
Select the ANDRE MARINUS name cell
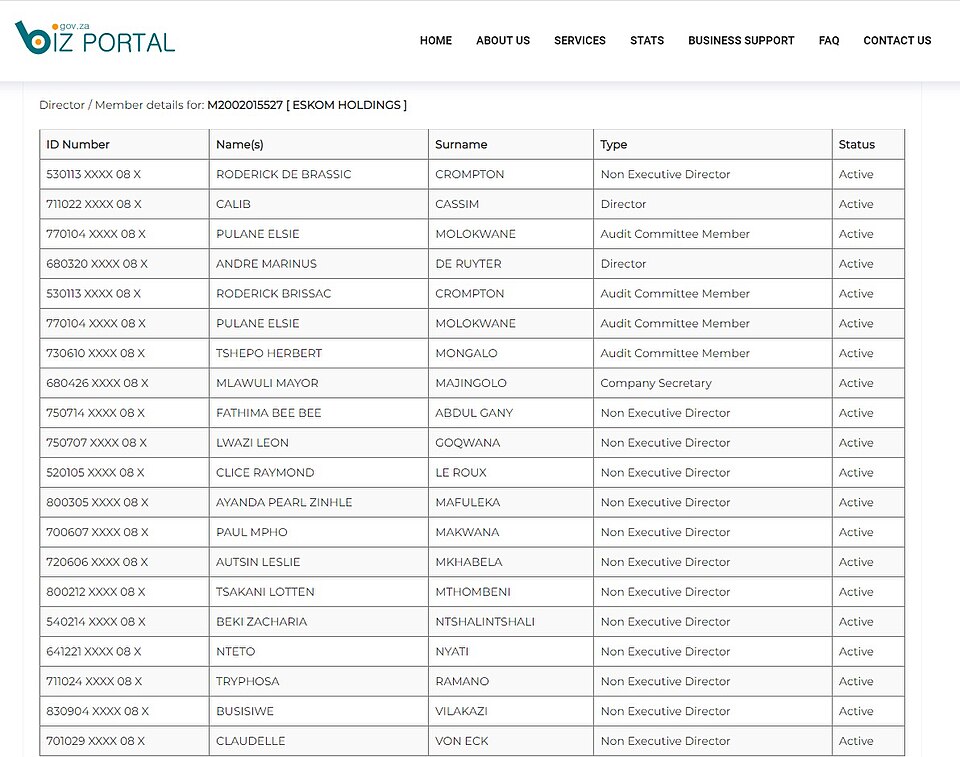click(266, 264)
